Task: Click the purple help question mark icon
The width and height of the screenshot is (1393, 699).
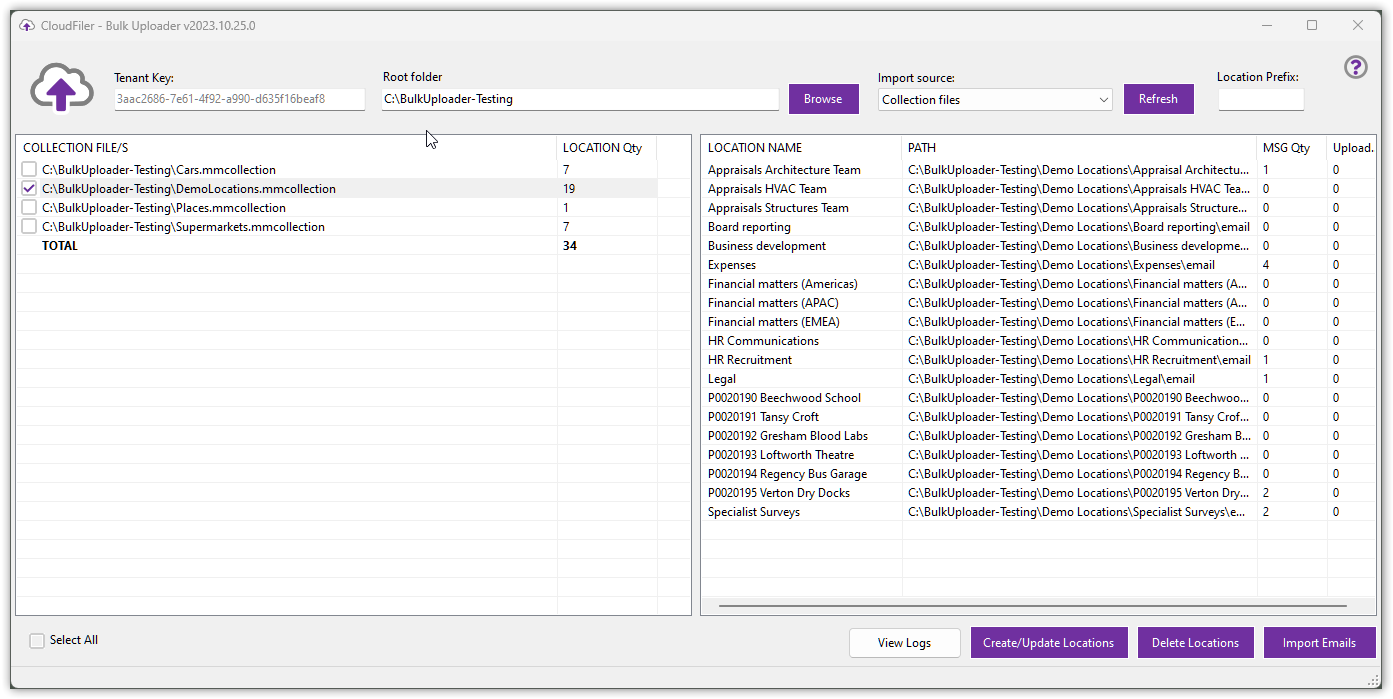Action: point(1355,67)
